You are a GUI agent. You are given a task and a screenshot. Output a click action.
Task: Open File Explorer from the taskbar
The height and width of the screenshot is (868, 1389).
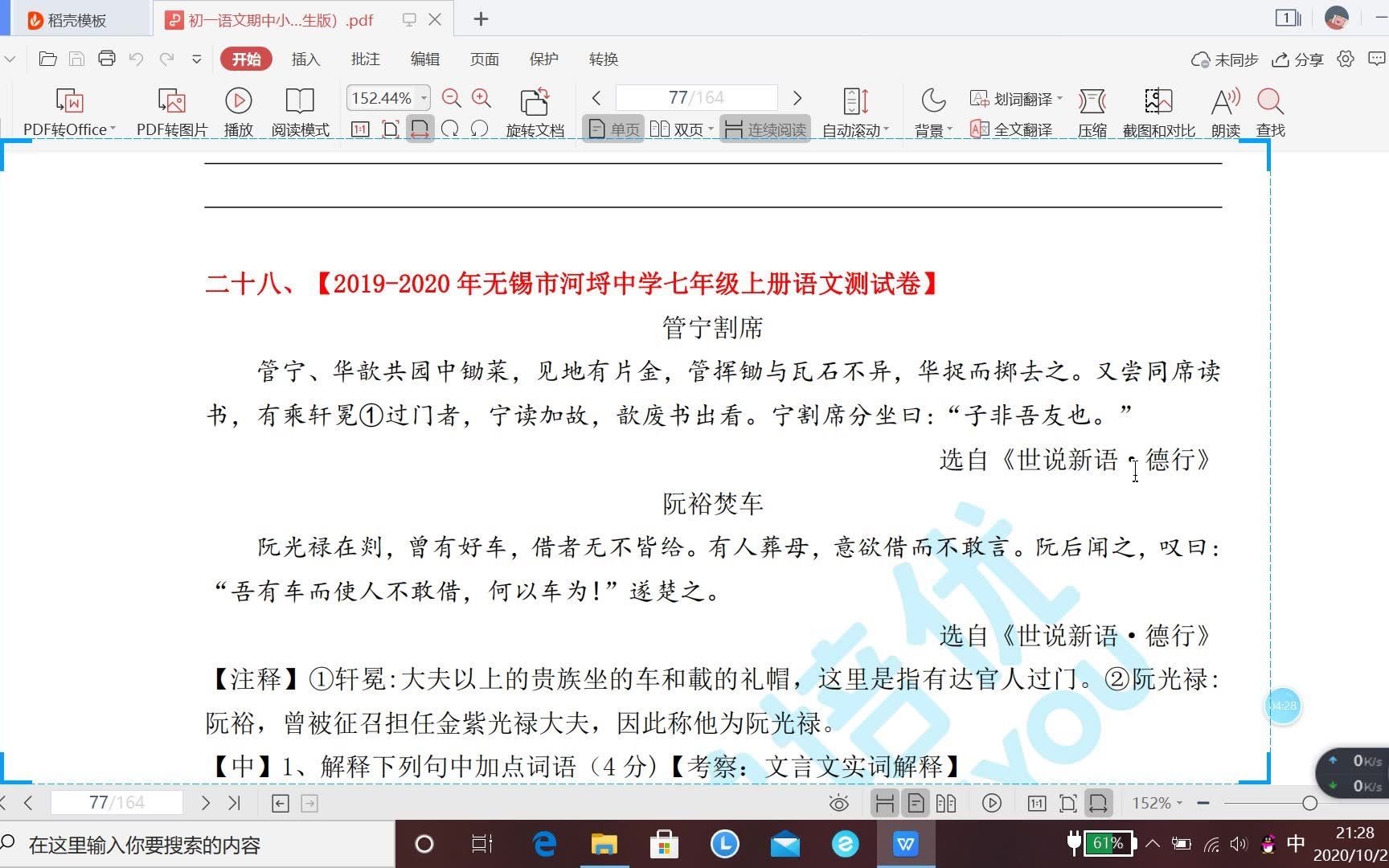pyautogui.click(x=604, y=844)
